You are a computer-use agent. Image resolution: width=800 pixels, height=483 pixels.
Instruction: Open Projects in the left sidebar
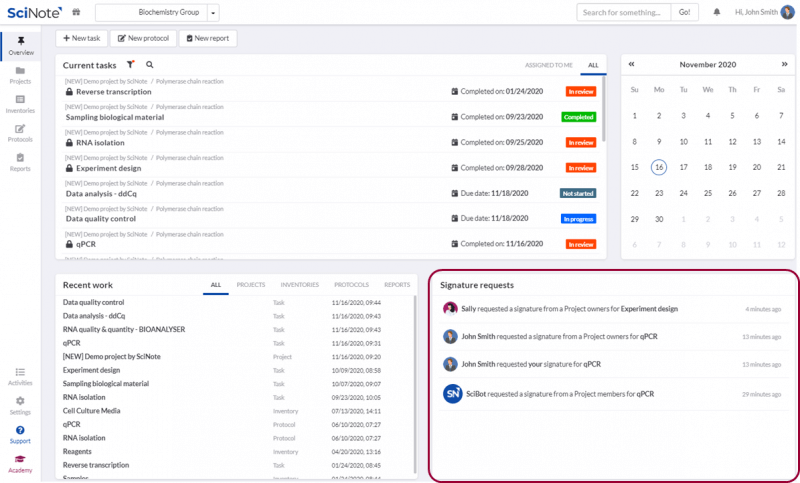tap(20, 75)
